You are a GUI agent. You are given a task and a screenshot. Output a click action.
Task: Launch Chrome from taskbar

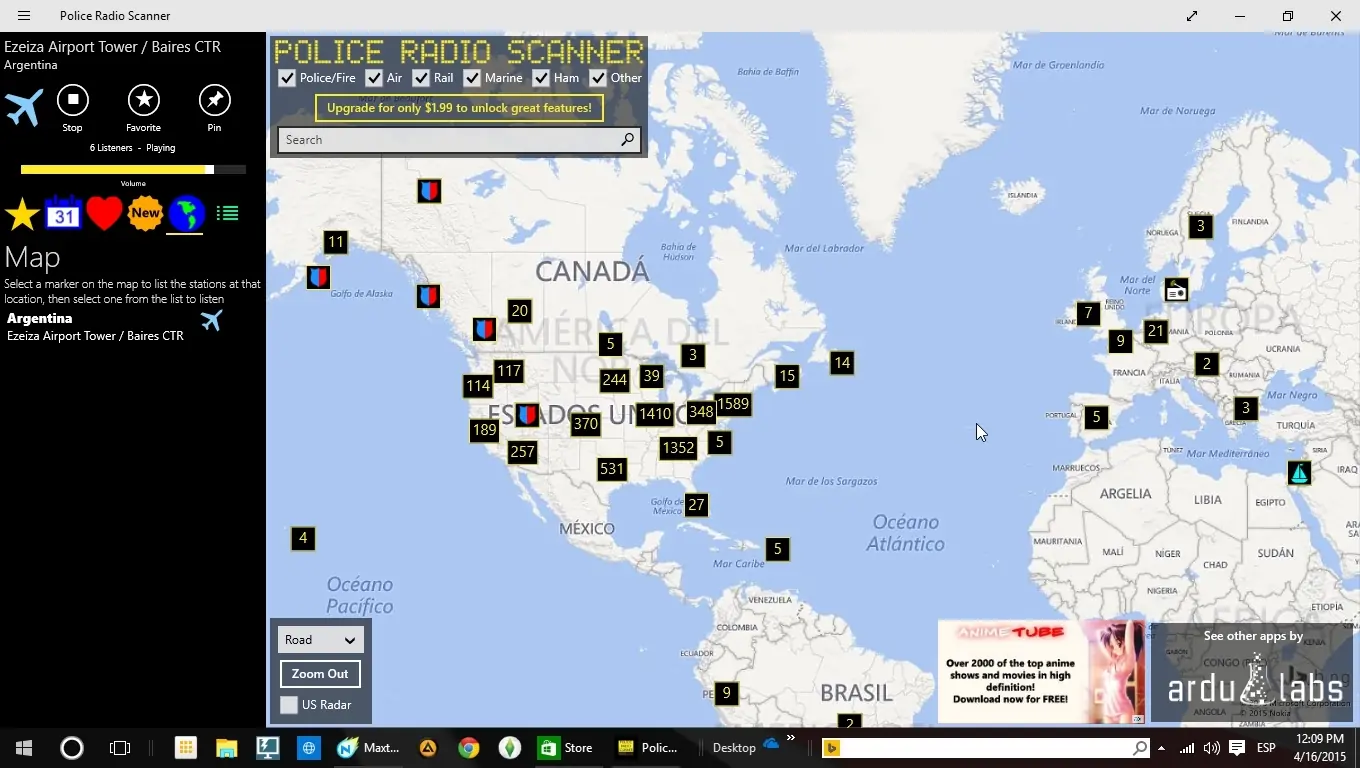[468, 748]
